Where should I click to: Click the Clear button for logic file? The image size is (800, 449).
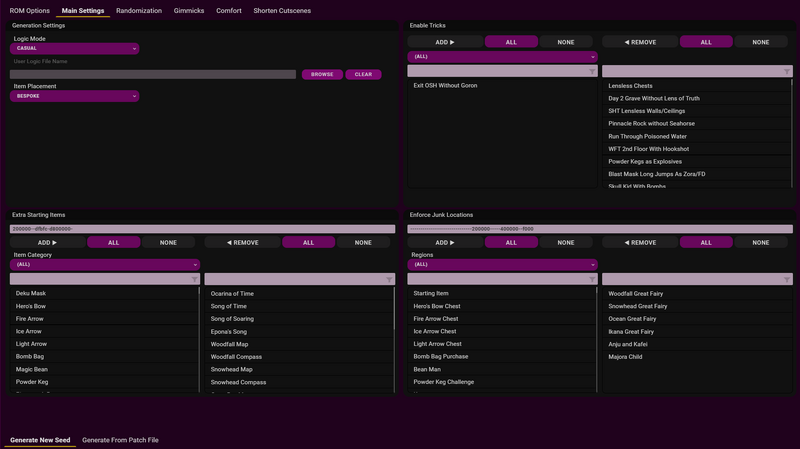363,74
